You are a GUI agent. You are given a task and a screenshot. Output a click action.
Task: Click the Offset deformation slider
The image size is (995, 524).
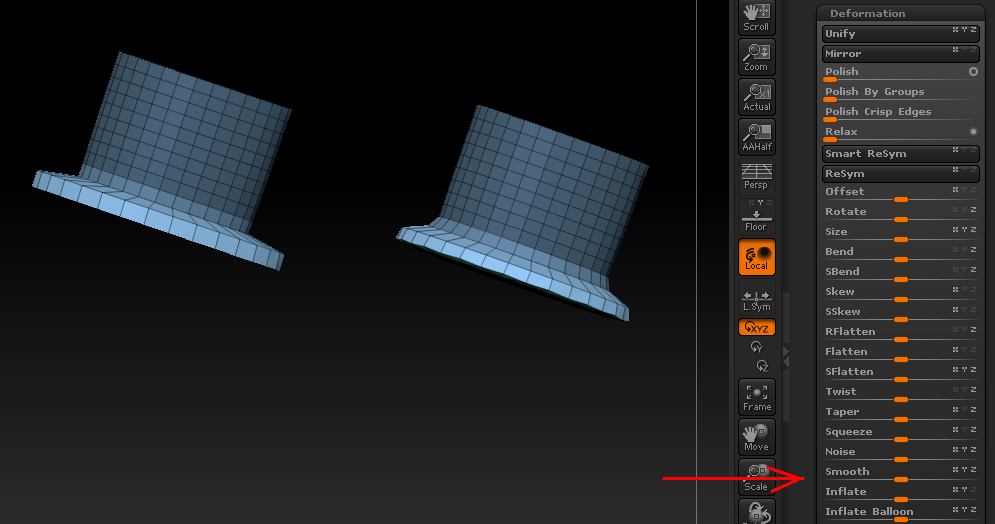pos(900,193)
